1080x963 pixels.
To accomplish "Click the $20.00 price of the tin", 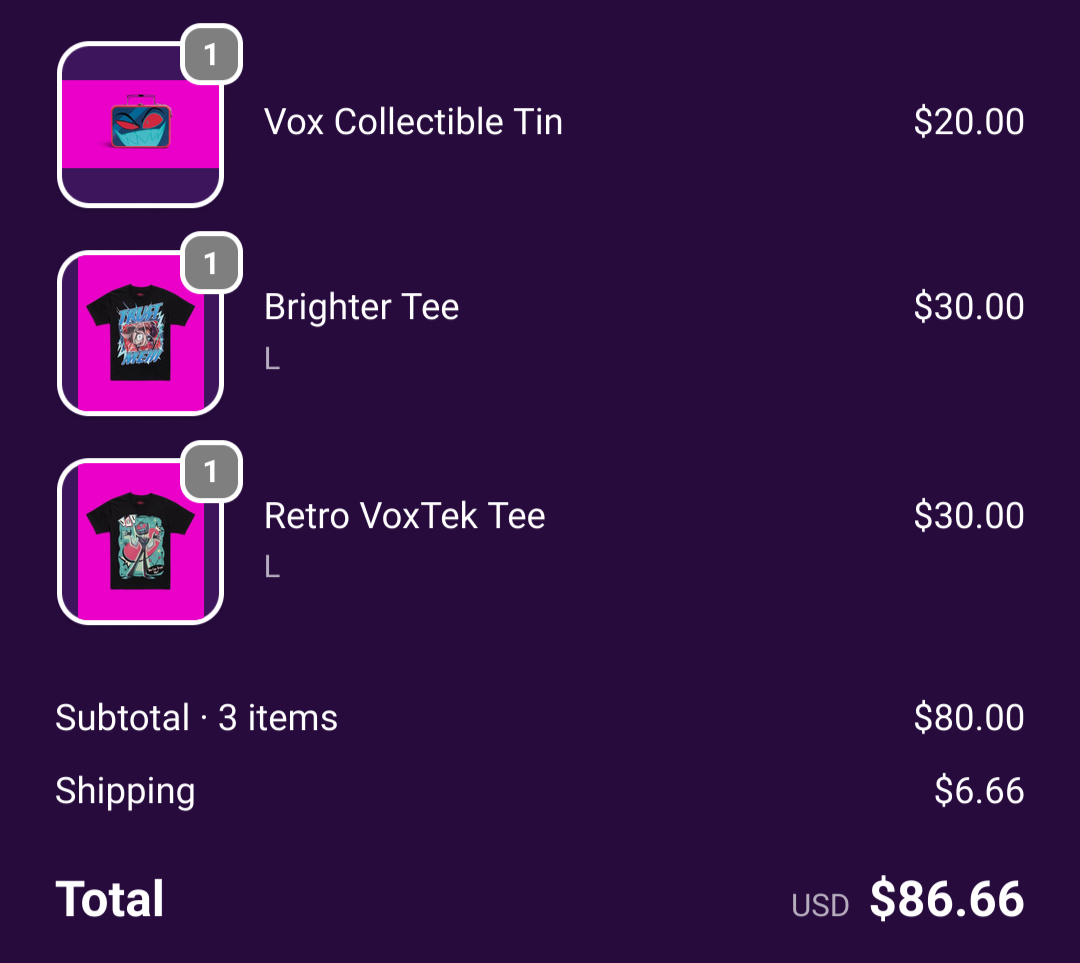I will [968, 122].
